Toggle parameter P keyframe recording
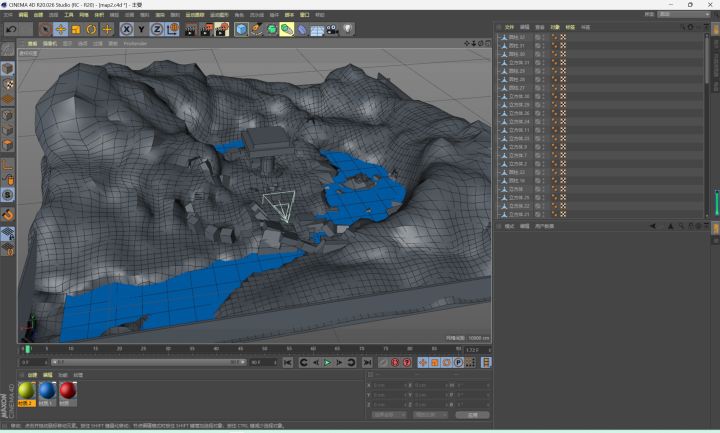The image size is (720, 433). coord(458,362)
